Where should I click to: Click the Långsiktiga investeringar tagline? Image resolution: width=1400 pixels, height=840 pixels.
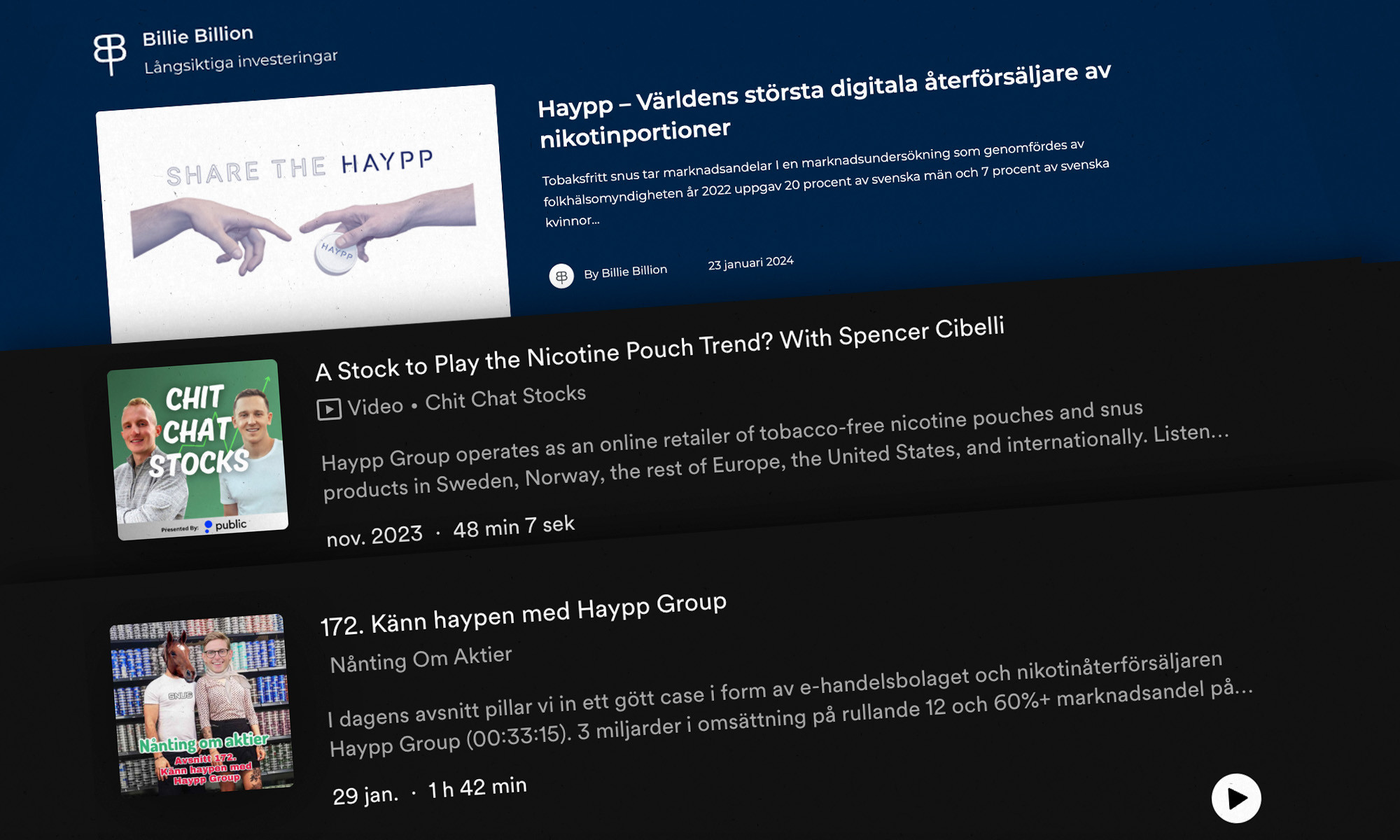[241, 62]
